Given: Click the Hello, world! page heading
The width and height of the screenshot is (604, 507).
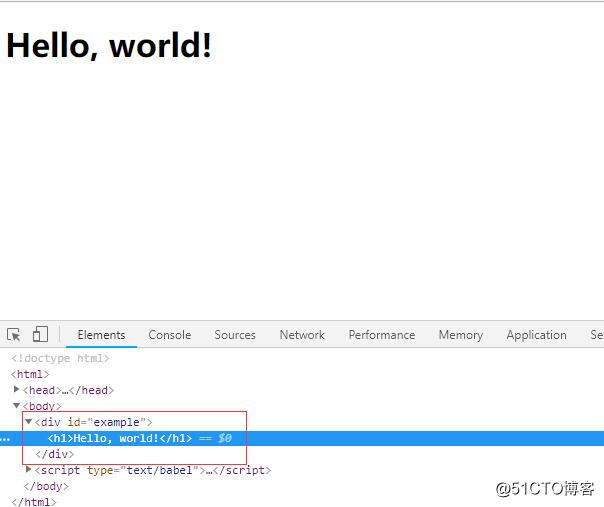Looking at the screenshot, I should (109, 45).
